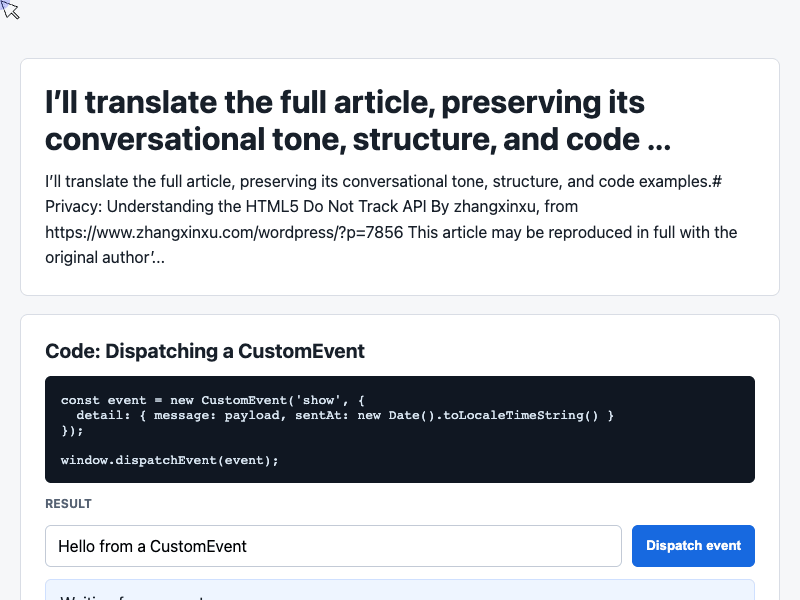
Task: Click the truncated "original author'..." text
Action: pos(105,257)
